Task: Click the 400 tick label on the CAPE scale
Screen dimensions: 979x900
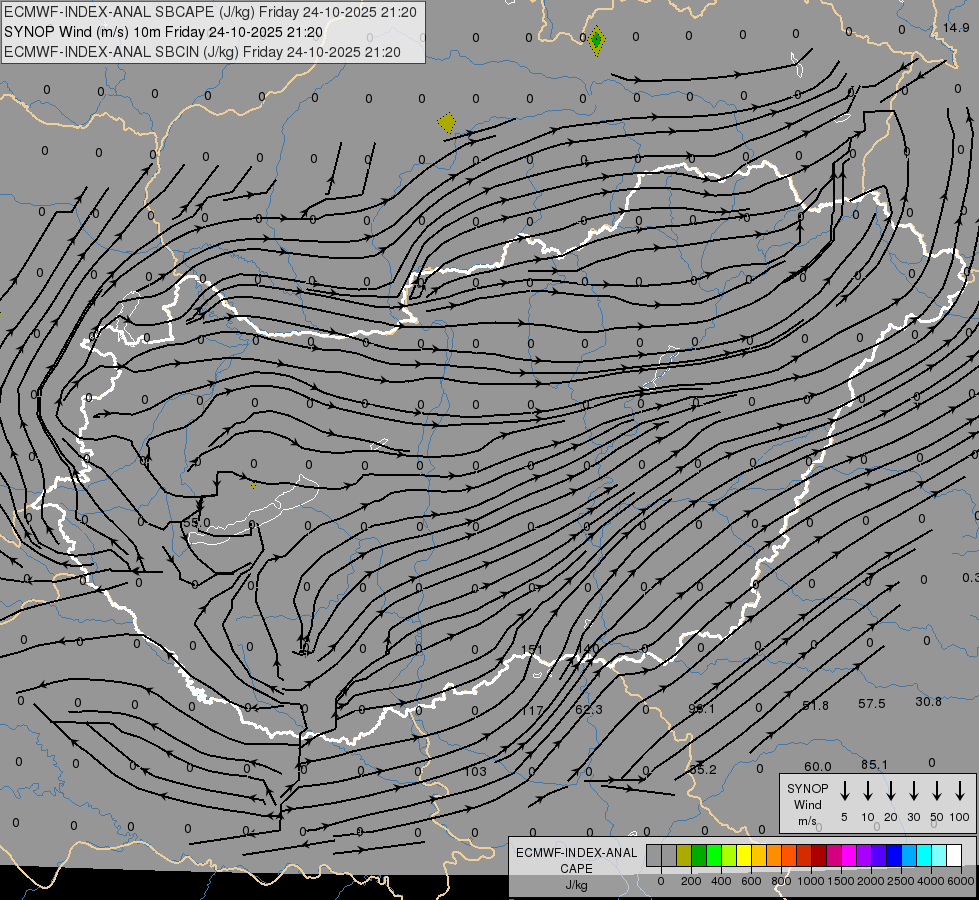Action: [721, 881]
